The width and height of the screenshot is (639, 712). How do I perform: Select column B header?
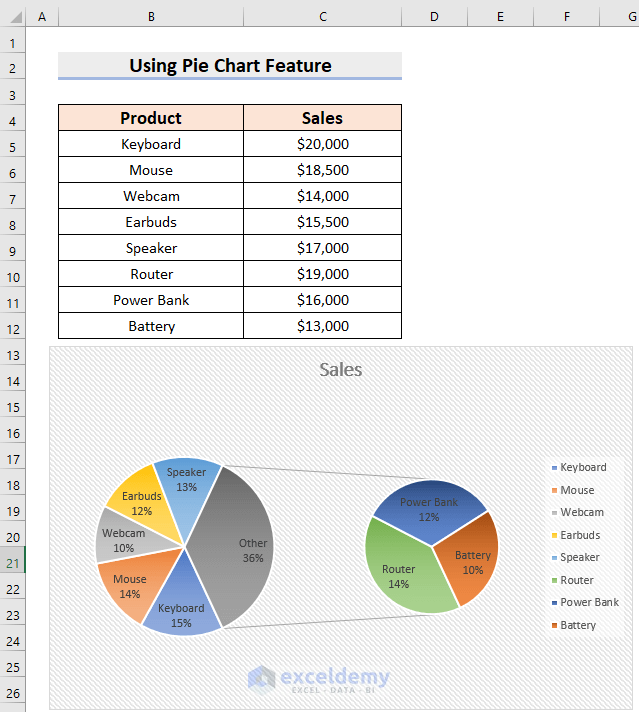tap(150, 17)
